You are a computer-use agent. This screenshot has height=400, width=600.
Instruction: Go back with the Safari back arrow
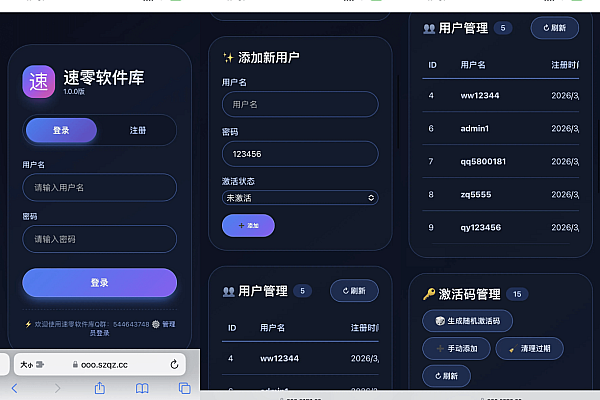(x=15, y=388)
